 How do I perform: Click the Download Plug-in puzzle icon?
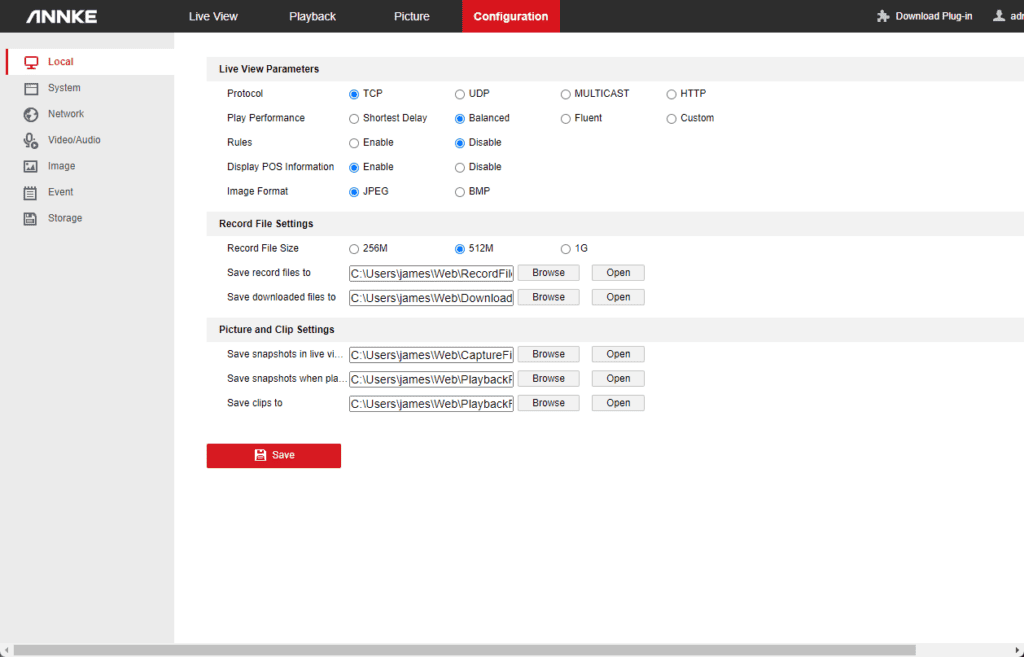point(883,16)
